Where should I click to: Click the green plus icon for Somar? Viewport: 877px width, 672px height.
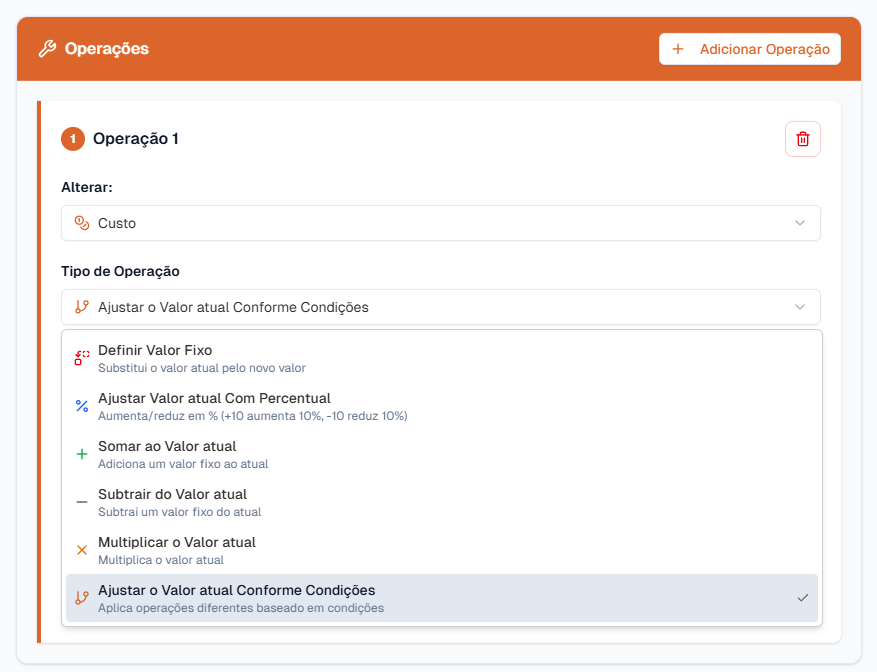[82, 454]
